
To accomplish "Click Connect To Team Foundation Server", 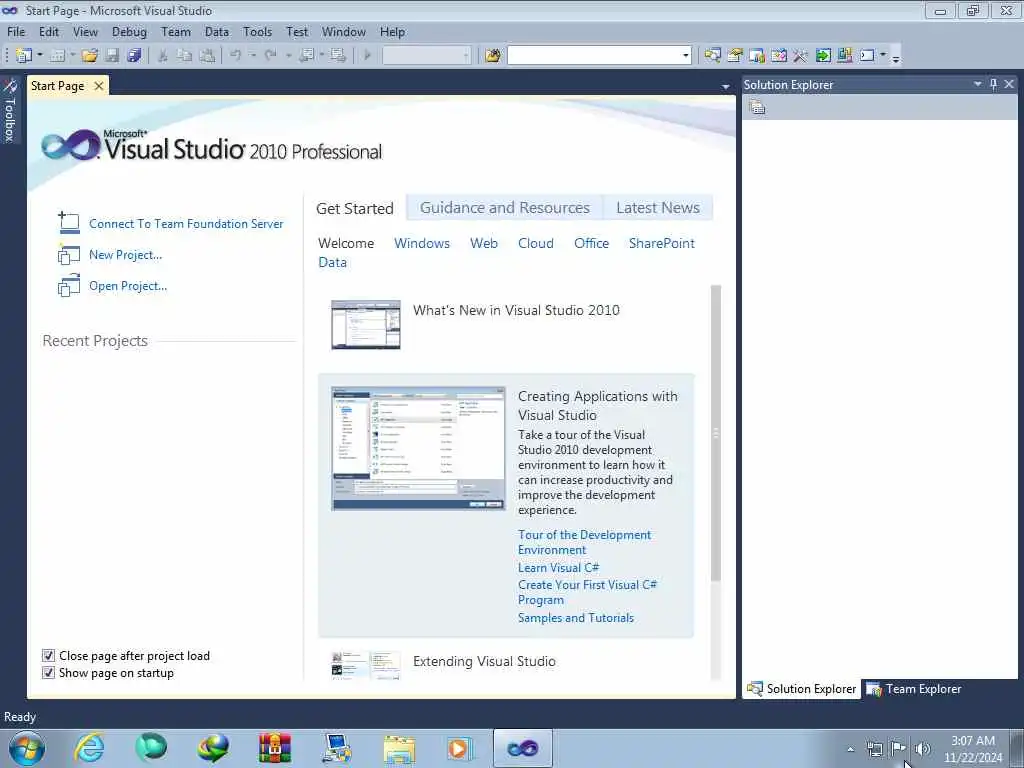I will tap(186, 223).
